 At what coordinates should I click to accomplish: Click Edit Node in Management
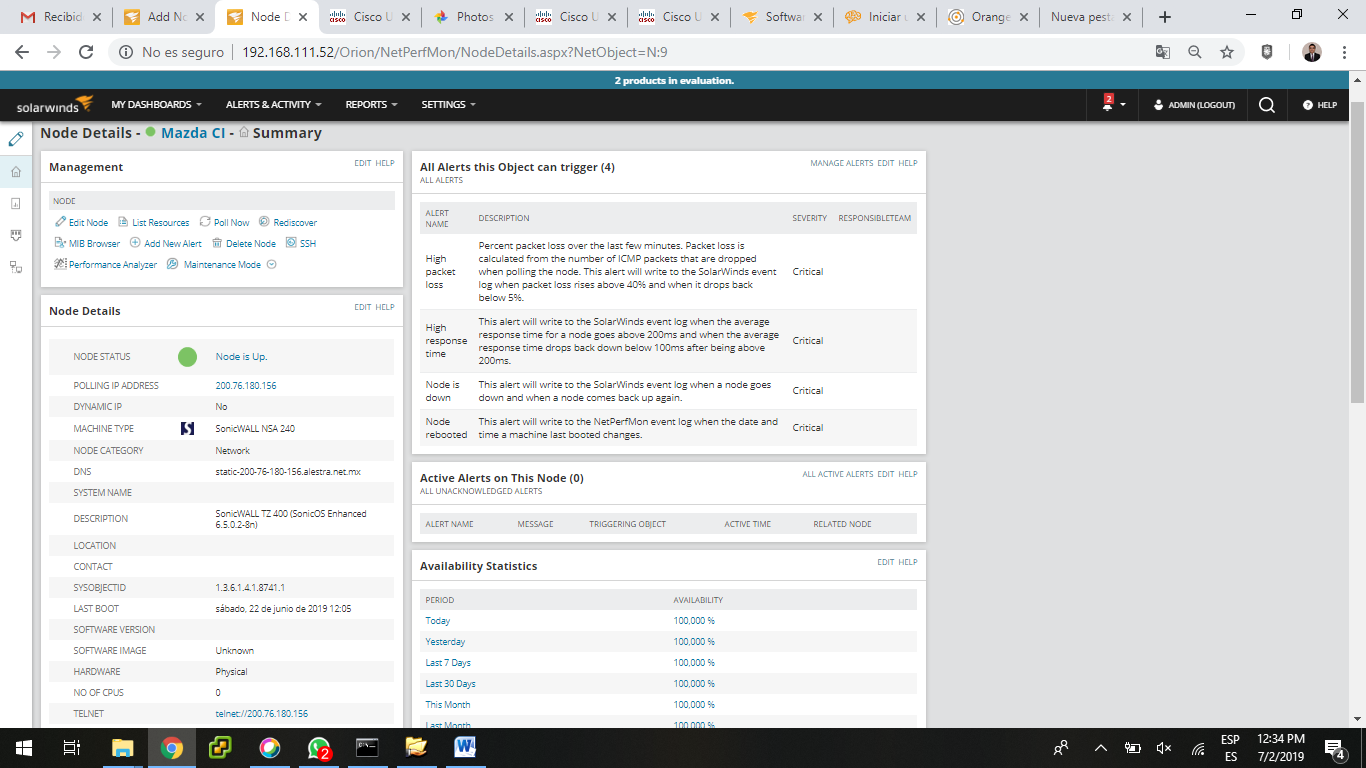82,222
